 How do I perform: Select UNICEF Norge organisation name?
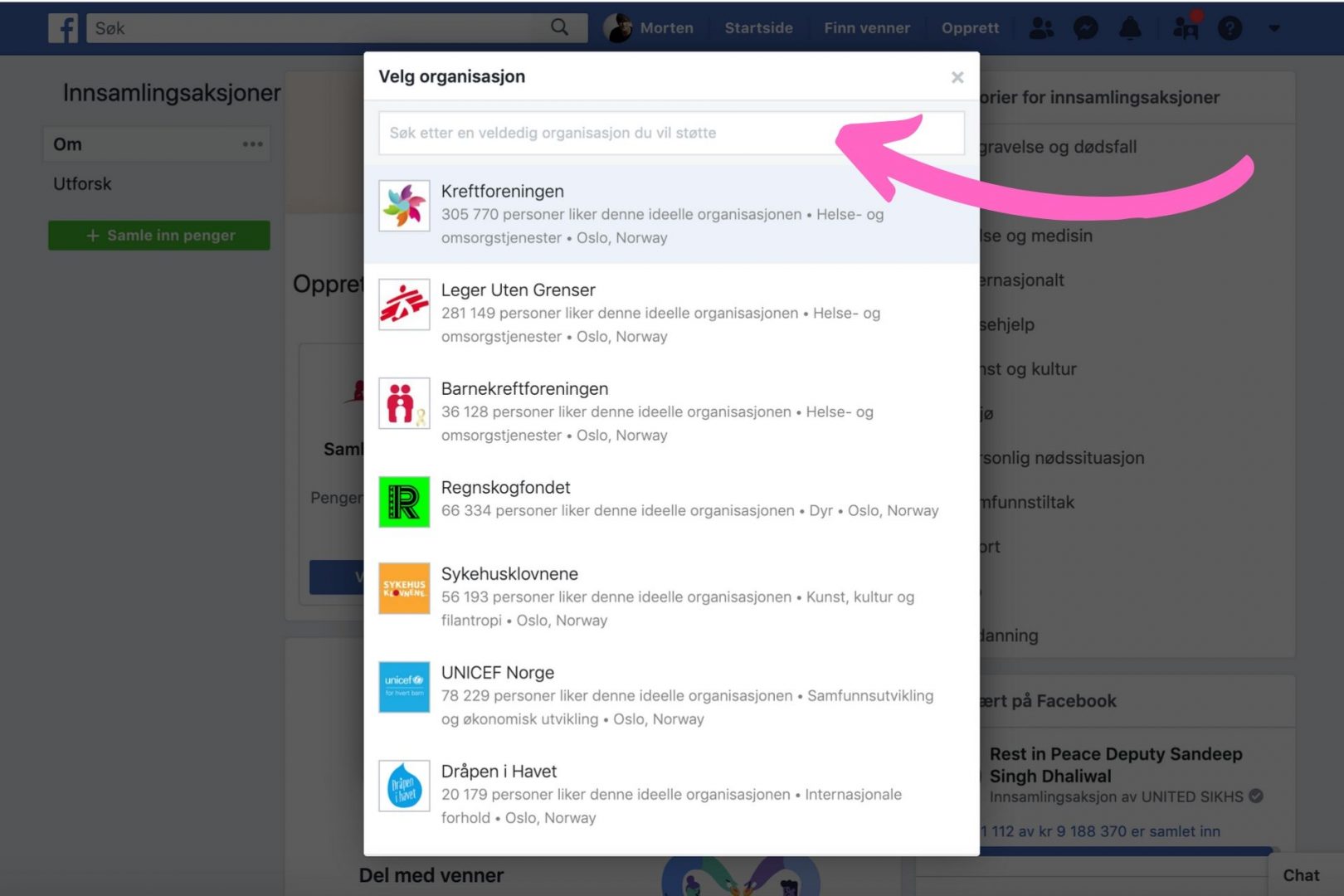[498, 673]
